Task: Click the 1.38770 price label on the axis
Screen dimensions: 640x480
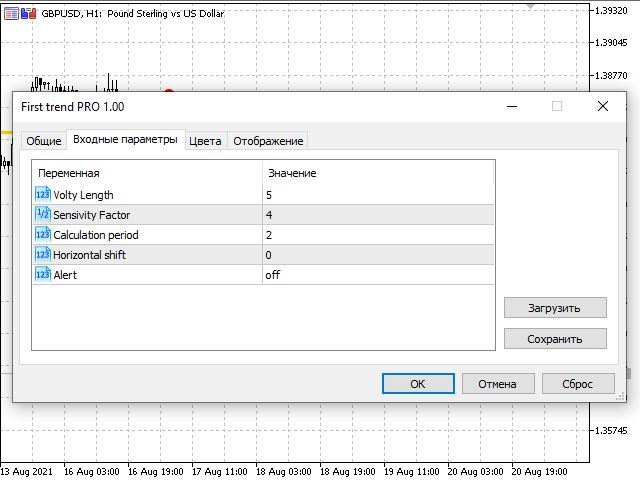Action: point(611,76)
